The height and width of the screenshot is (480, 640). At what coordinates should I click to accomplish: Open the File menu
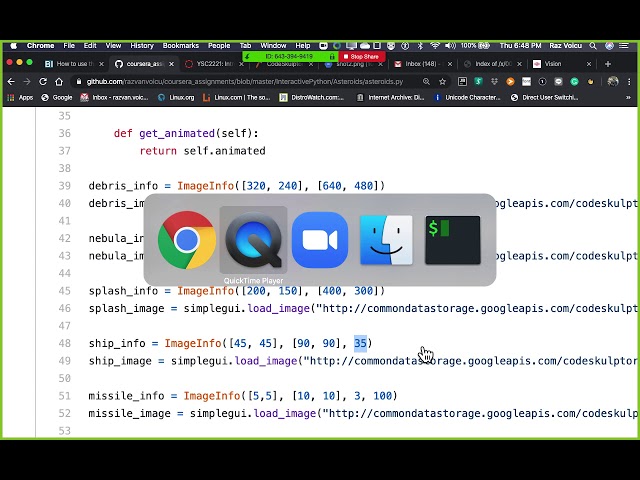click(x=69, y=46)
